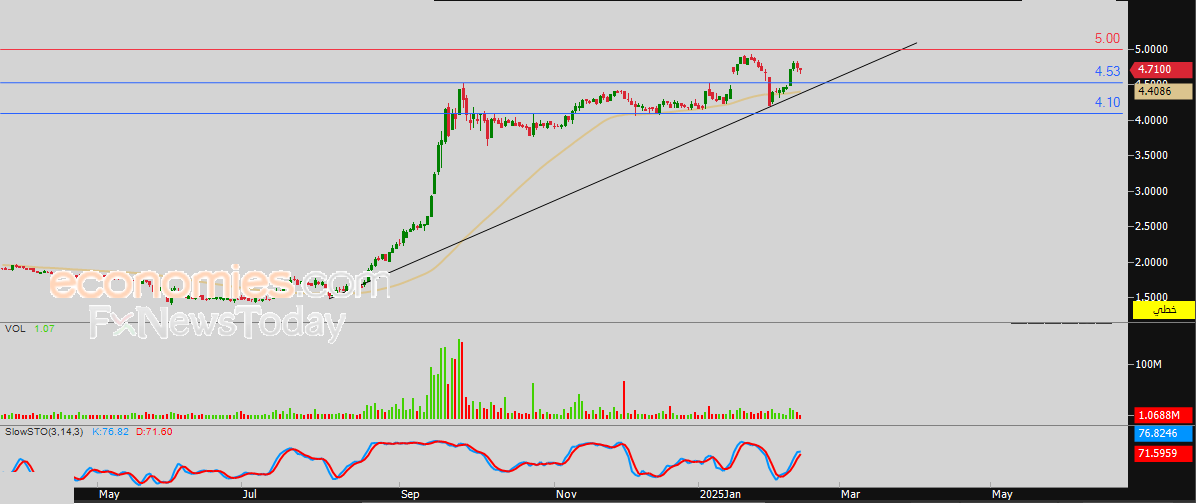Click the Mar date on the time axis
This screenshot has height=504, width=1196.
pyautogui.click(x=849, y=495)
